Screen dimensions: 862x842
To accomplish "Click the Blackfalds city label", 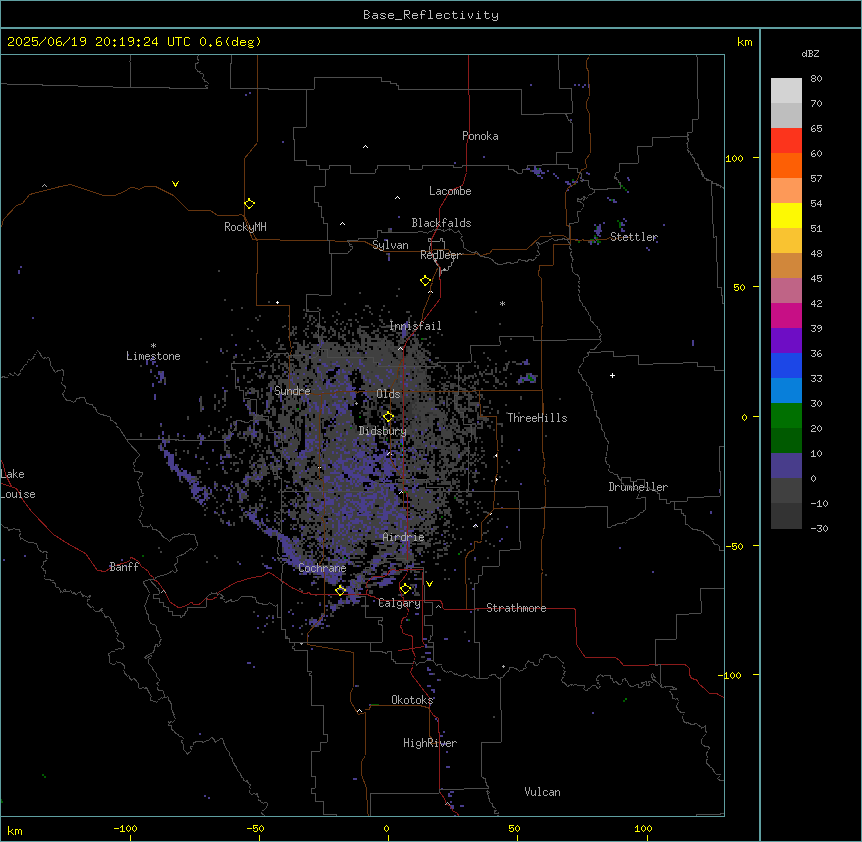I will (441, 223).
